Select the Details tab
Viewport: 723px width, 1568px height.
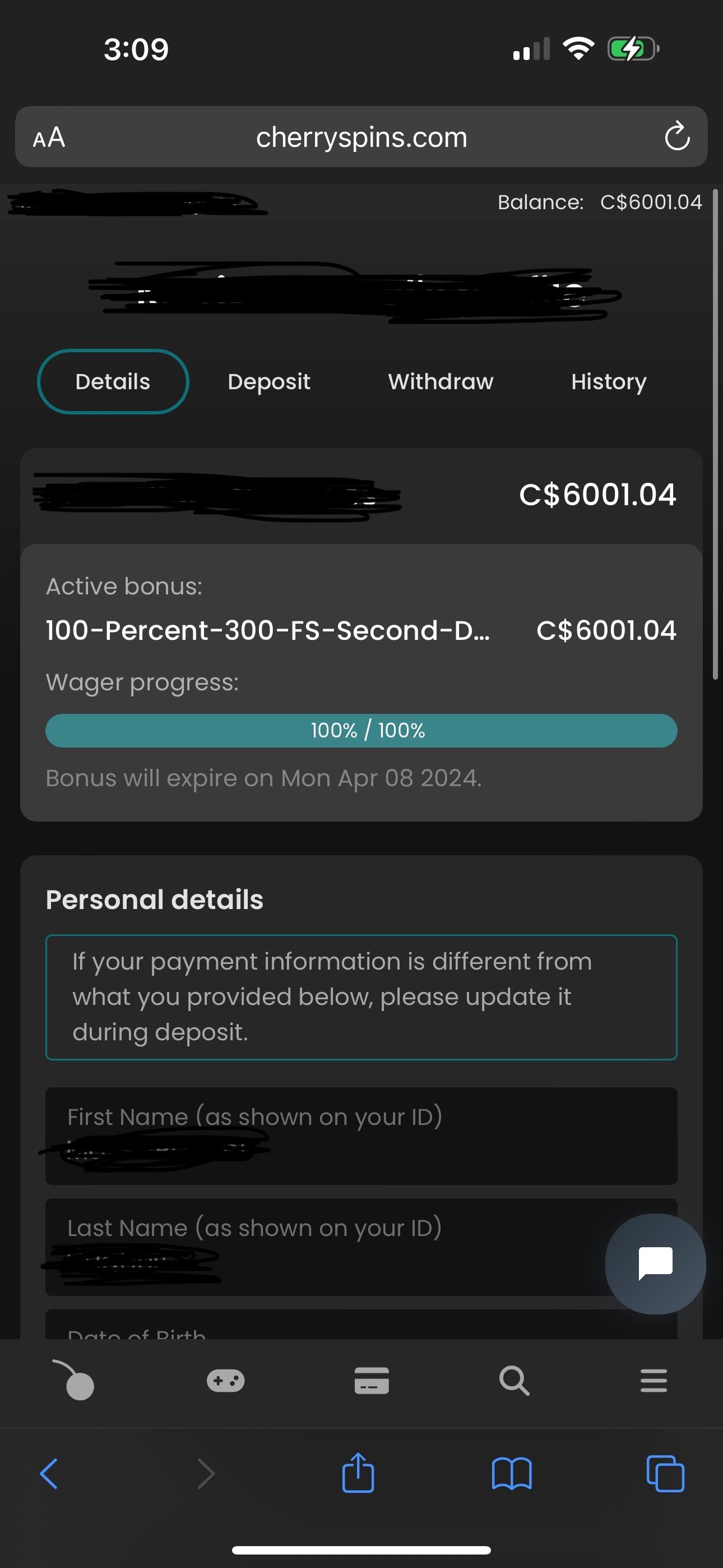click(113, 382)
